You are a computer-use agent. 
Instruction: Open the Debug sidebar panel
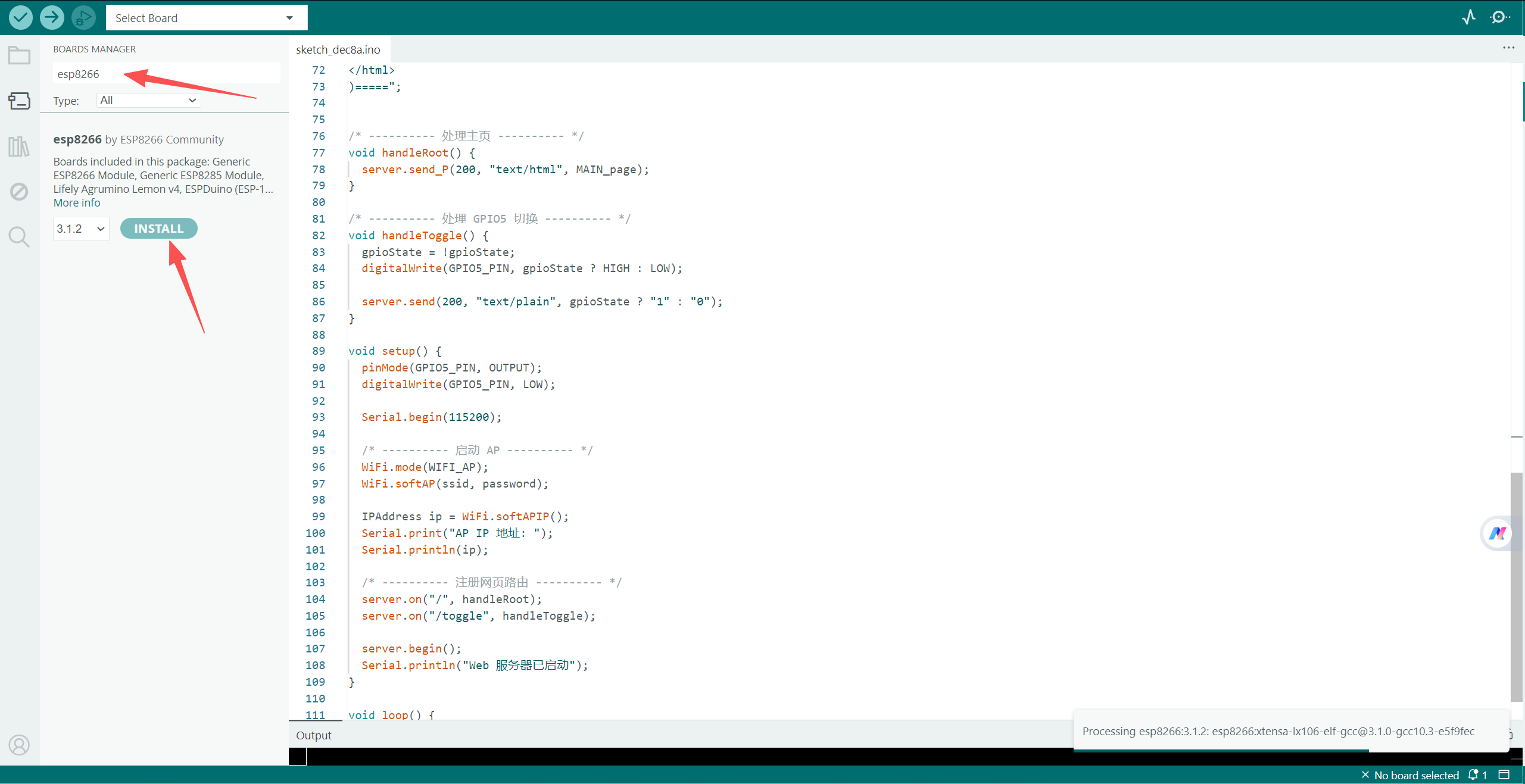(19, 192)
